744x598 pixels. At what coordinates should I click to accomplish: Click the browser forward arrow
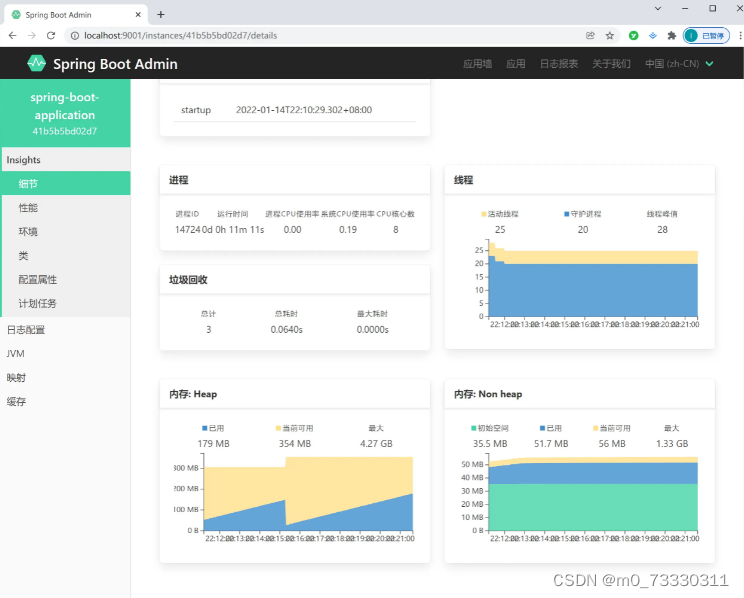click(x=32, y=36)
